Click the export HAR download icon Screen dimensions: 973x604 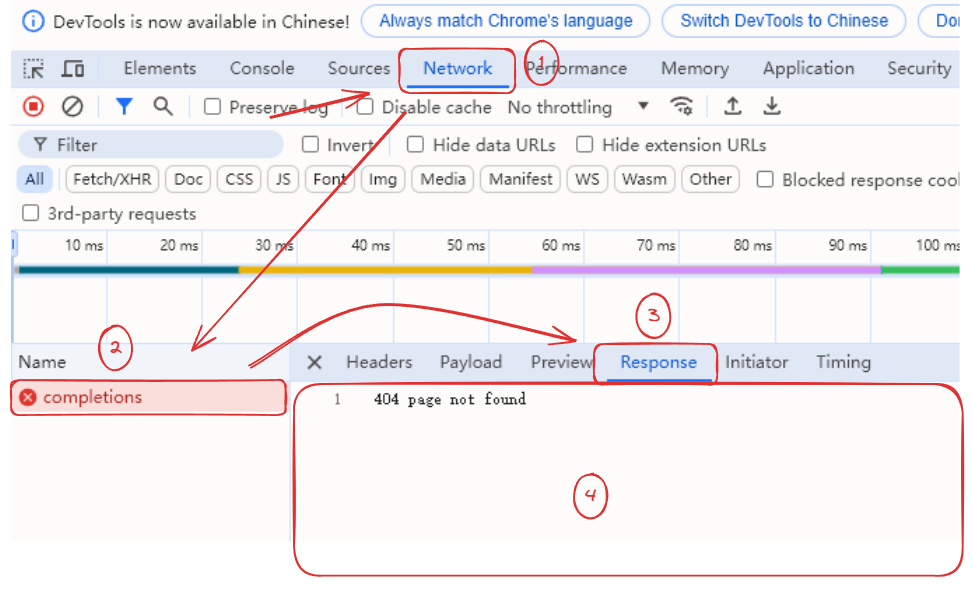[772, 107]
